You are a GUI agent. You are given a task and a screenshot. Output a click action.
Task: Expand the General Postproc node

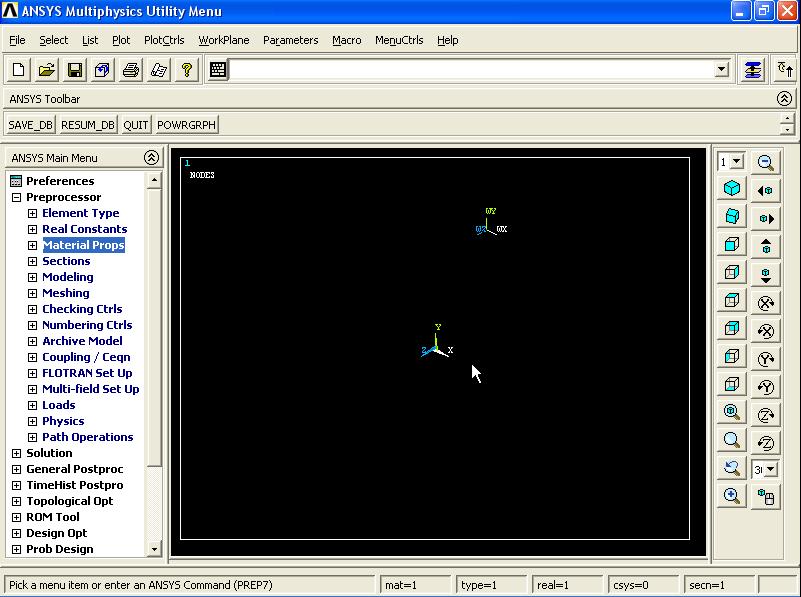(16, 469)
